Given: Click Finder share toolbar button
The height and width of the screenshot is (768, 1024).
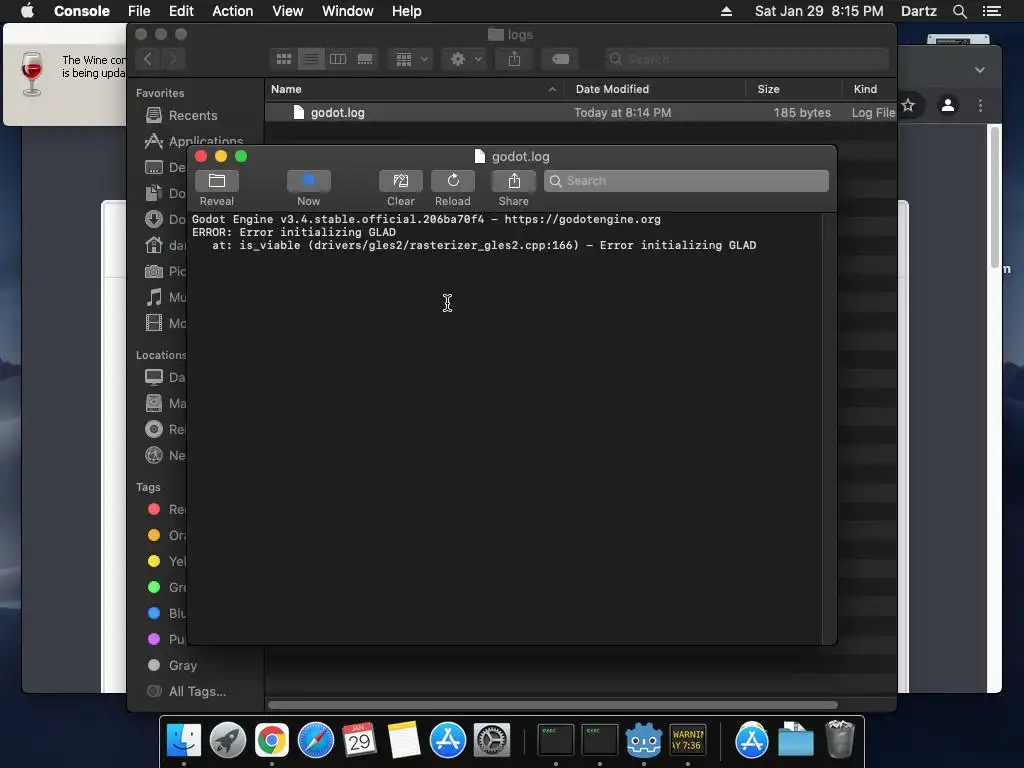Looking at the screenshot, I should (x=515, y=59).
